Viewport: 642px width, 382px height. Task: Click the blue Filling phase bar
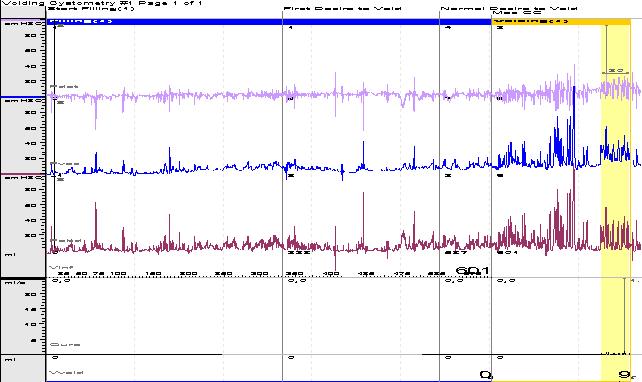coord(269,21)
